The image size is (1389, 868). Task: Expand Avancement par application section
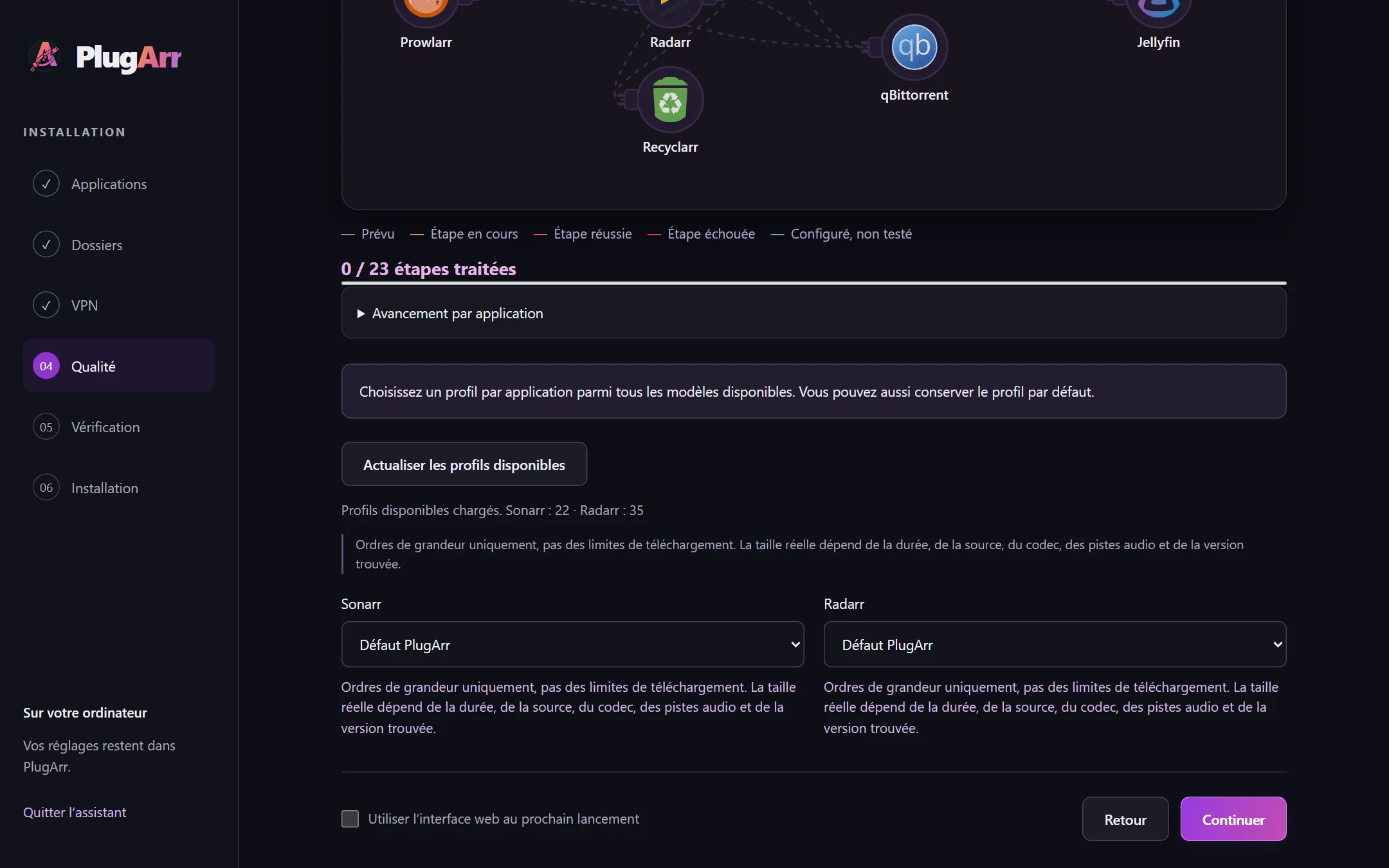pyautogui.click(x=813, y=313)
